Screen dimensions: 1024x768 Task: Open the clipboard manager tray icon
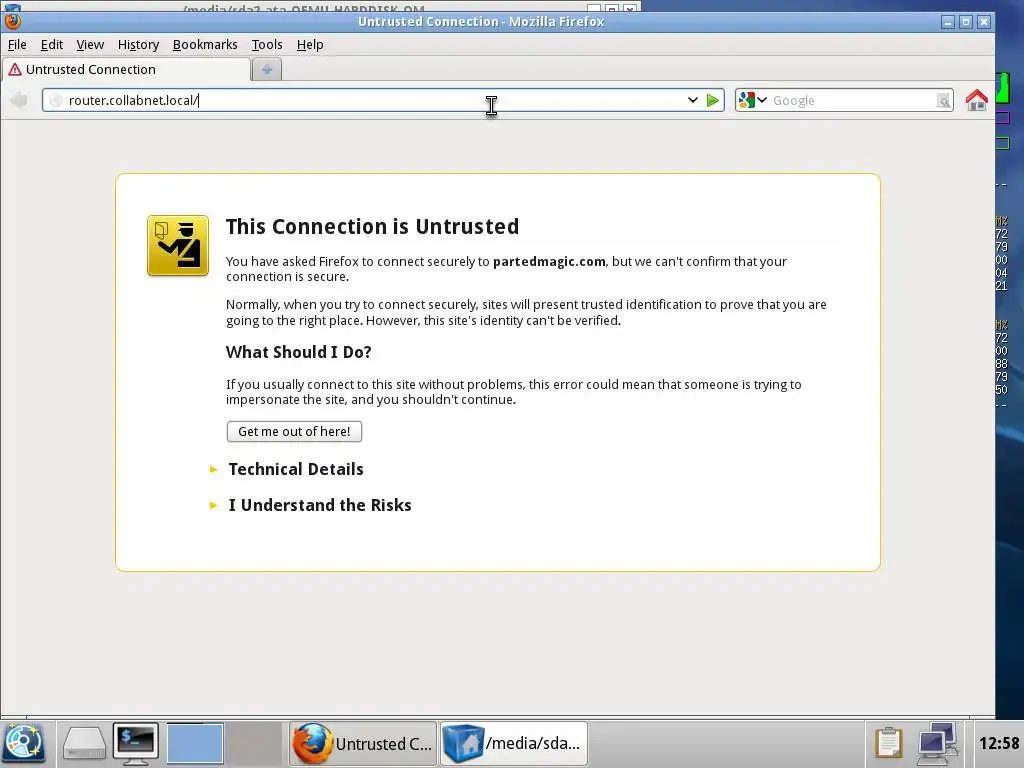888,743
